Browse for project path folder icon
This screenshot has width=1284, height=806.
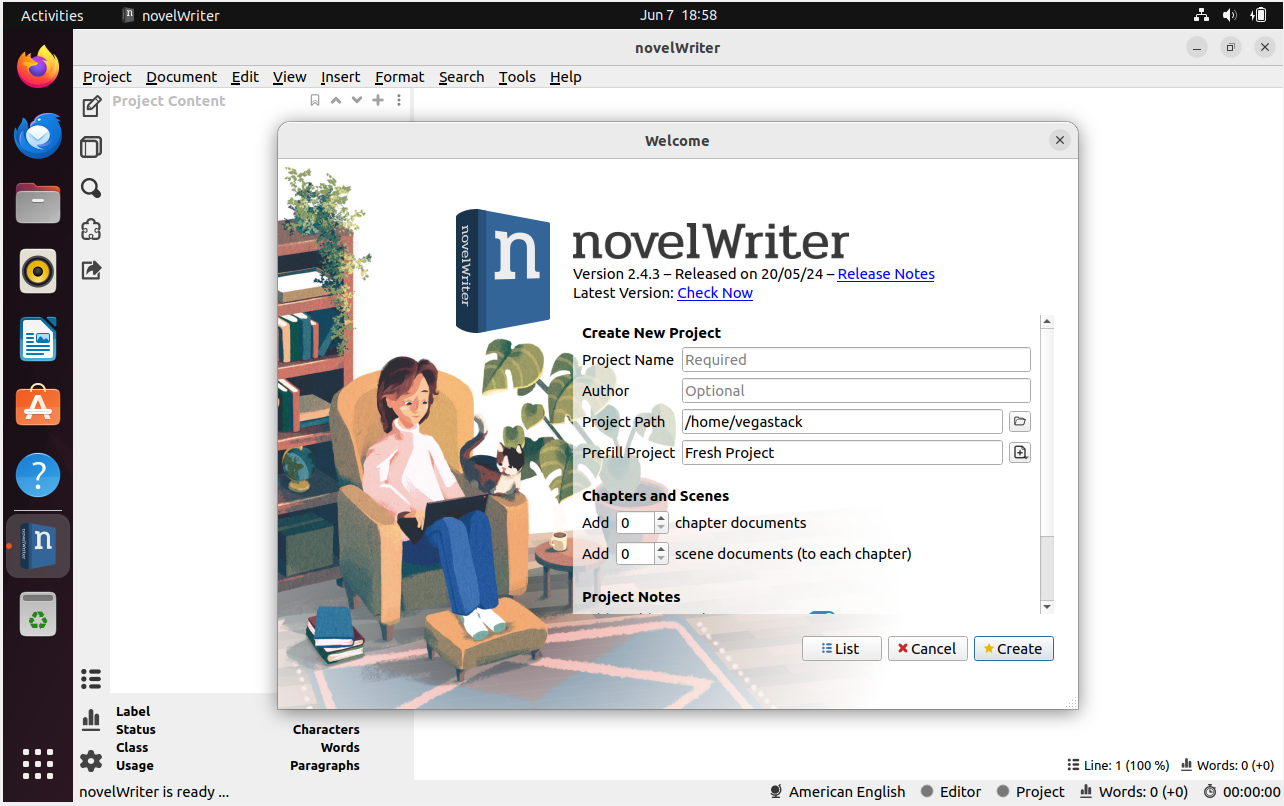tap(1019, 421)
